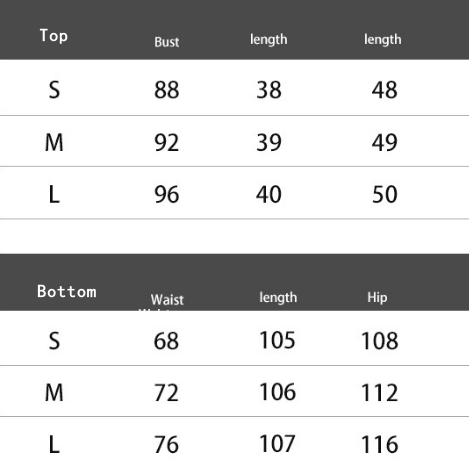
Task: Click the Top table header label
Action: point(54,36)
